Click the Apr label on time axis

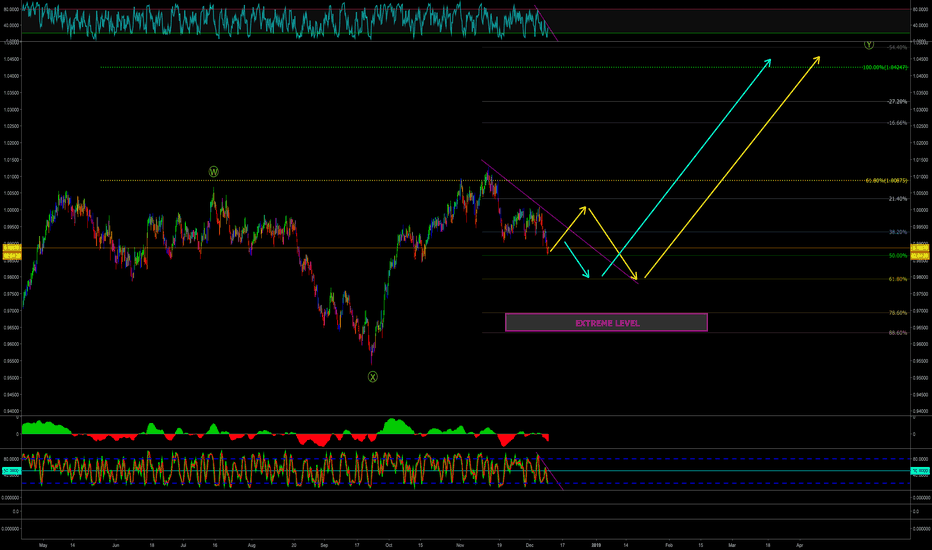pos(799,545)
